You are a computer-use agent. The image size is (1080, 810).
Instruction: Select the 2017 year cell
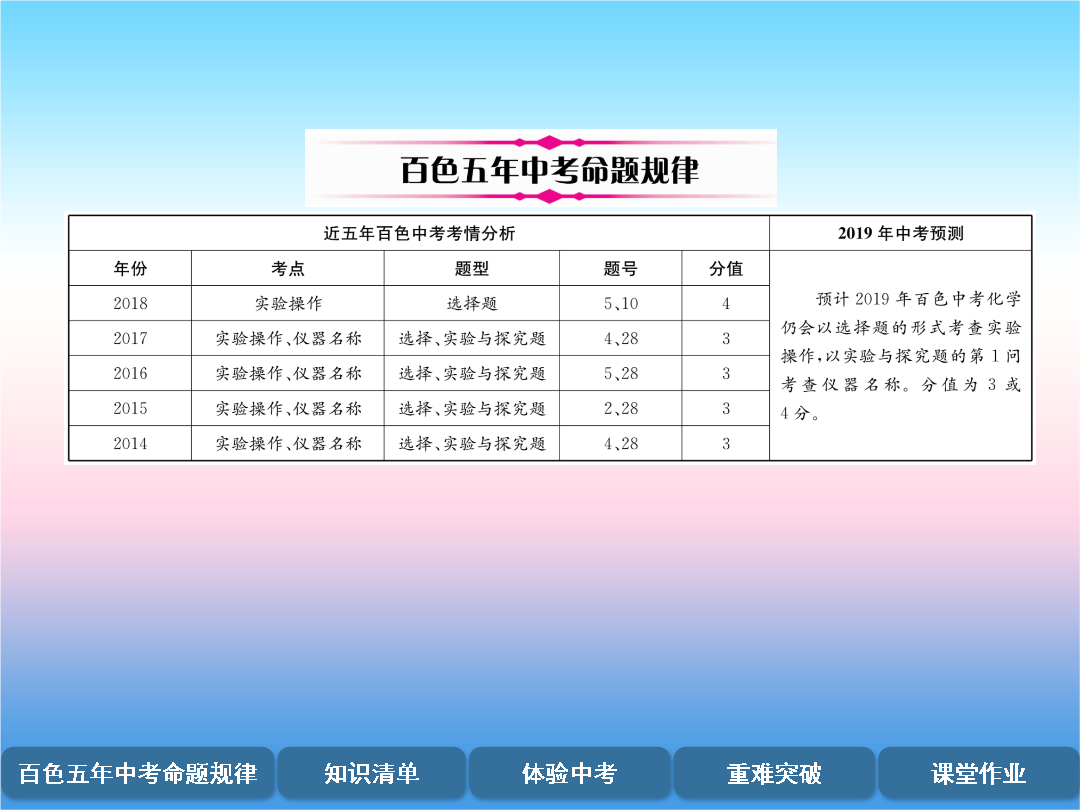point(130,338)
